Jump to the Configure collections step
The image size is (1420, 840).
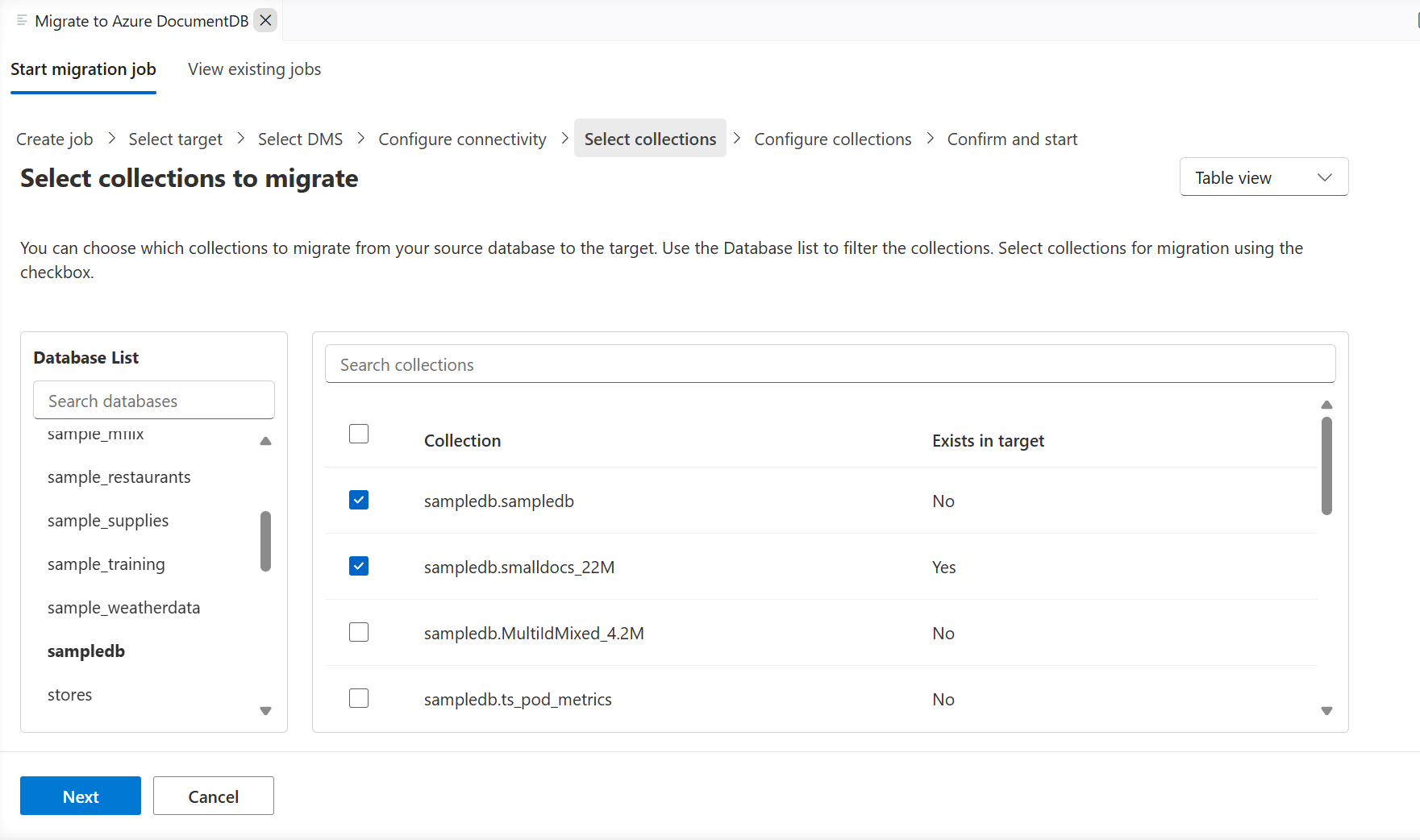pos(833,139)
